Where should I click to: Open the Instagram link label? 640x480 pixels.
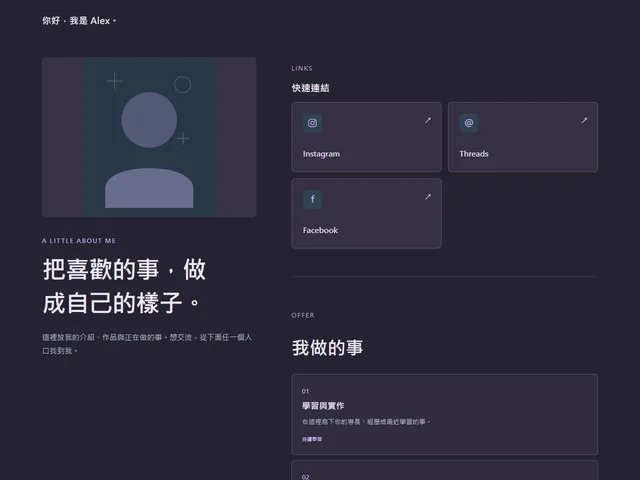(x=321, y=154)
